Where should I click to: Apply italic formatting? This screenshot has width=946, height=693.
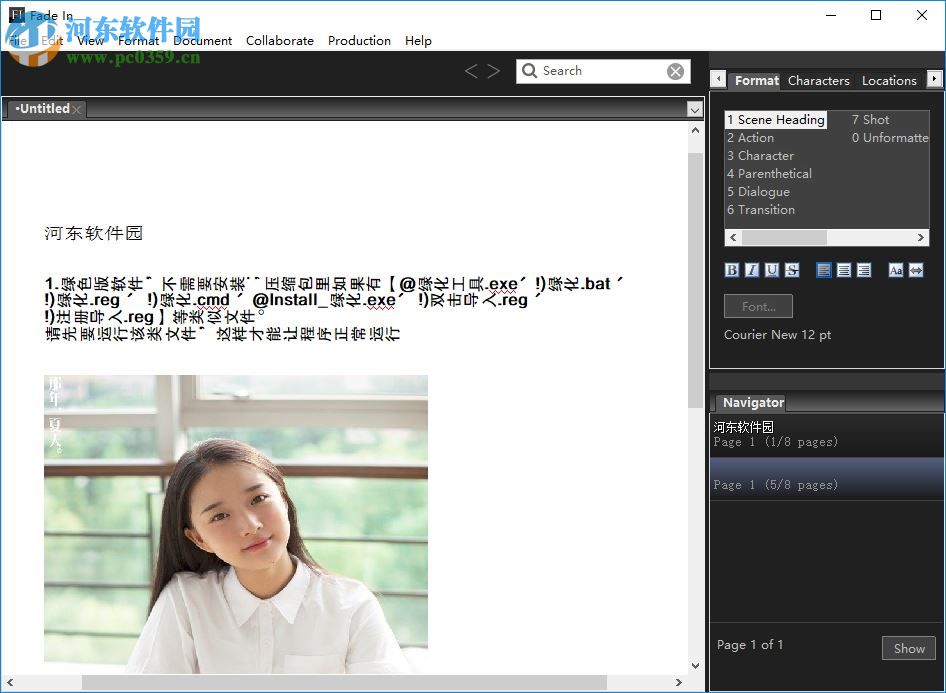(x=751, y=270)
